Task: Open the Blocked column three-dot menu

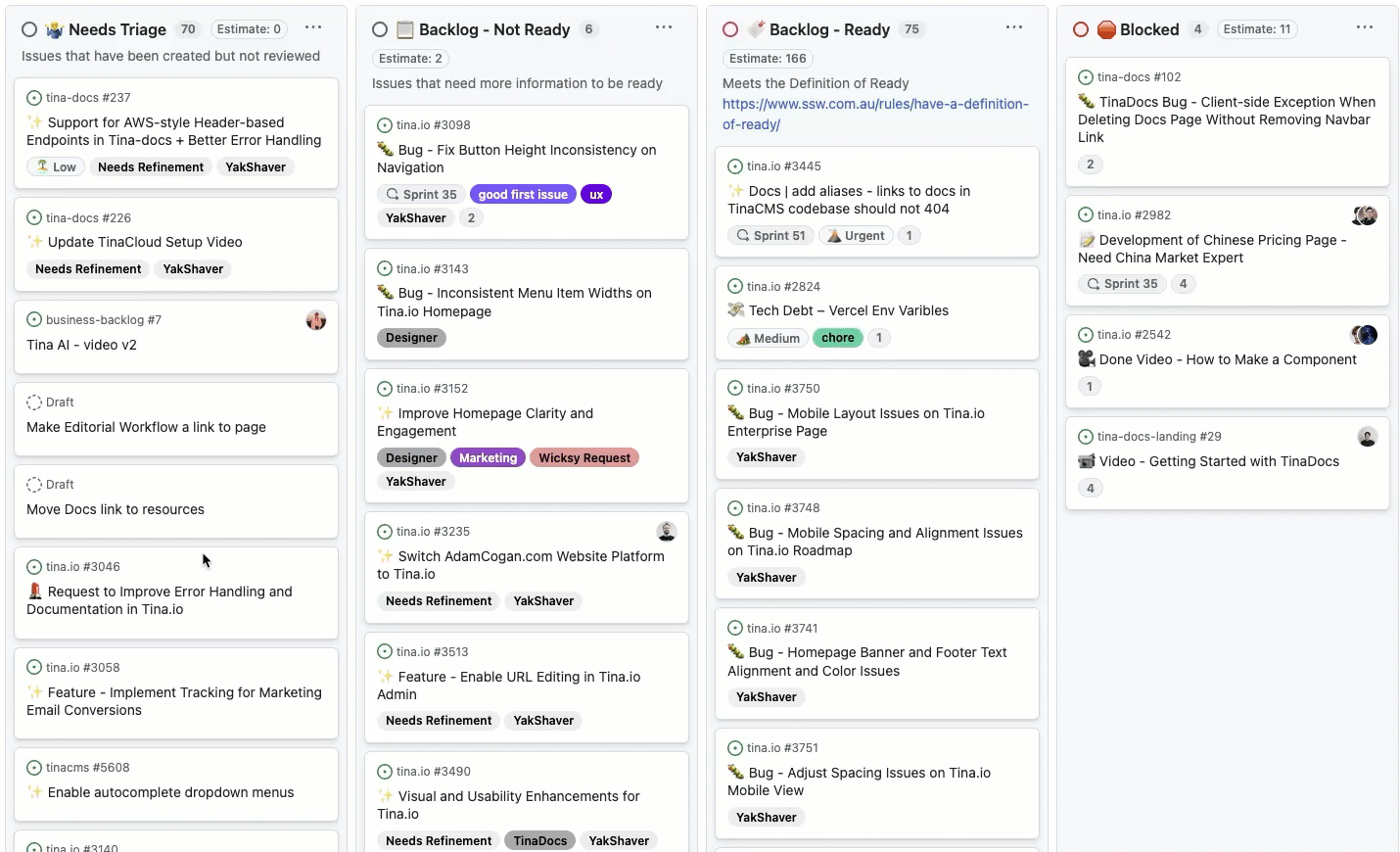Action: tap(1365, 28)
